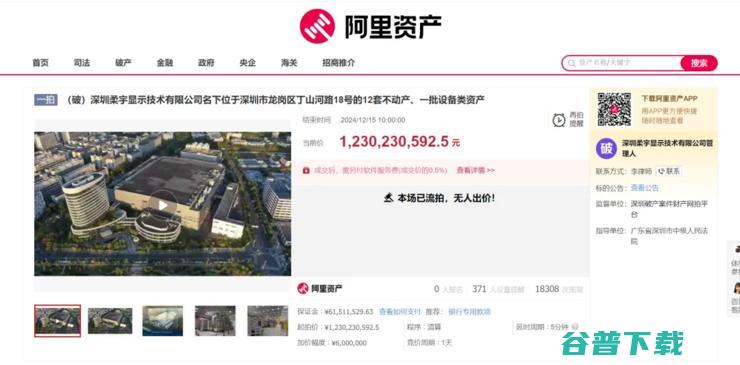Select the second aerial view thumbnail
The height and width of the screenshot is (365, 740).
coord(110,321)
